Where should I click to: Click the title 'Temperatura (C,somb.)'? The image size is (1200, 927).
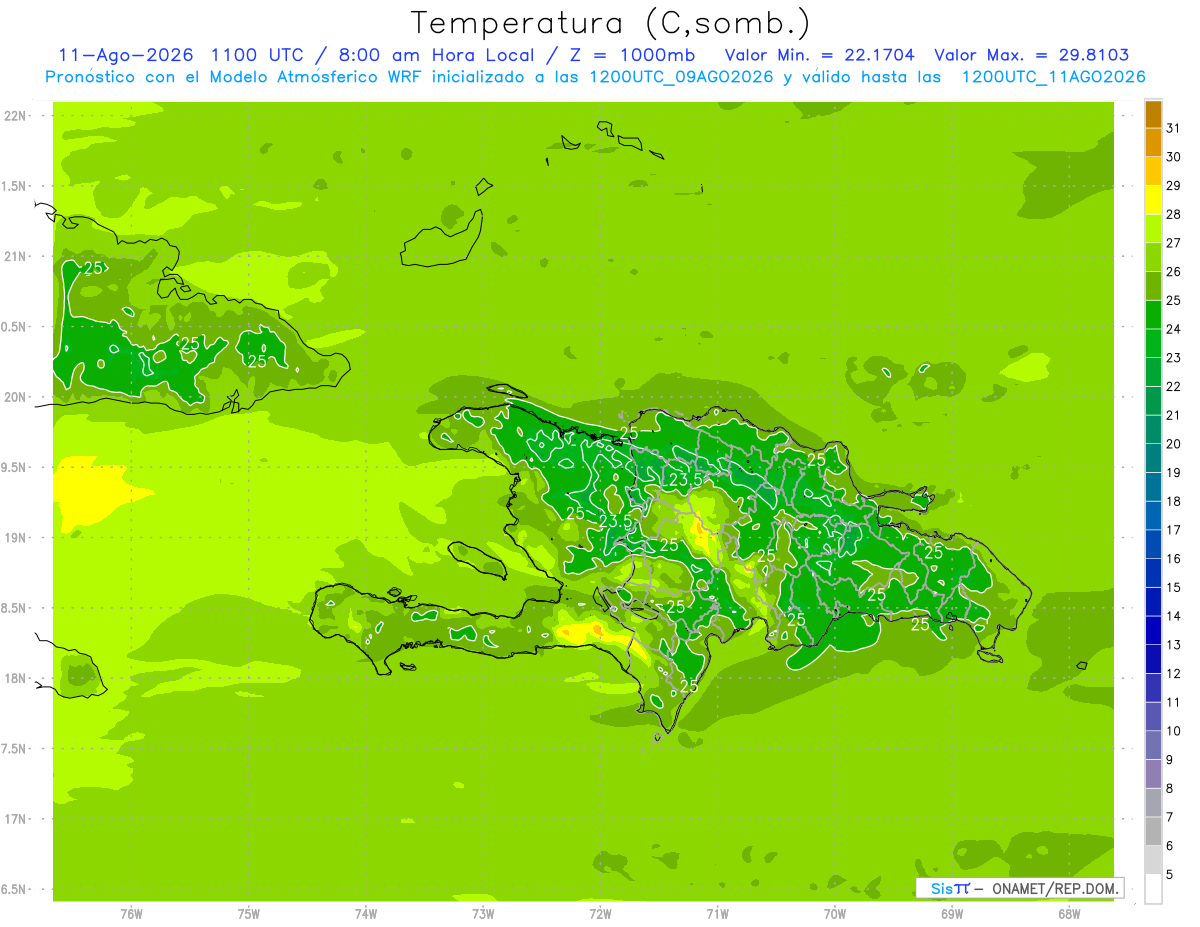611,23
